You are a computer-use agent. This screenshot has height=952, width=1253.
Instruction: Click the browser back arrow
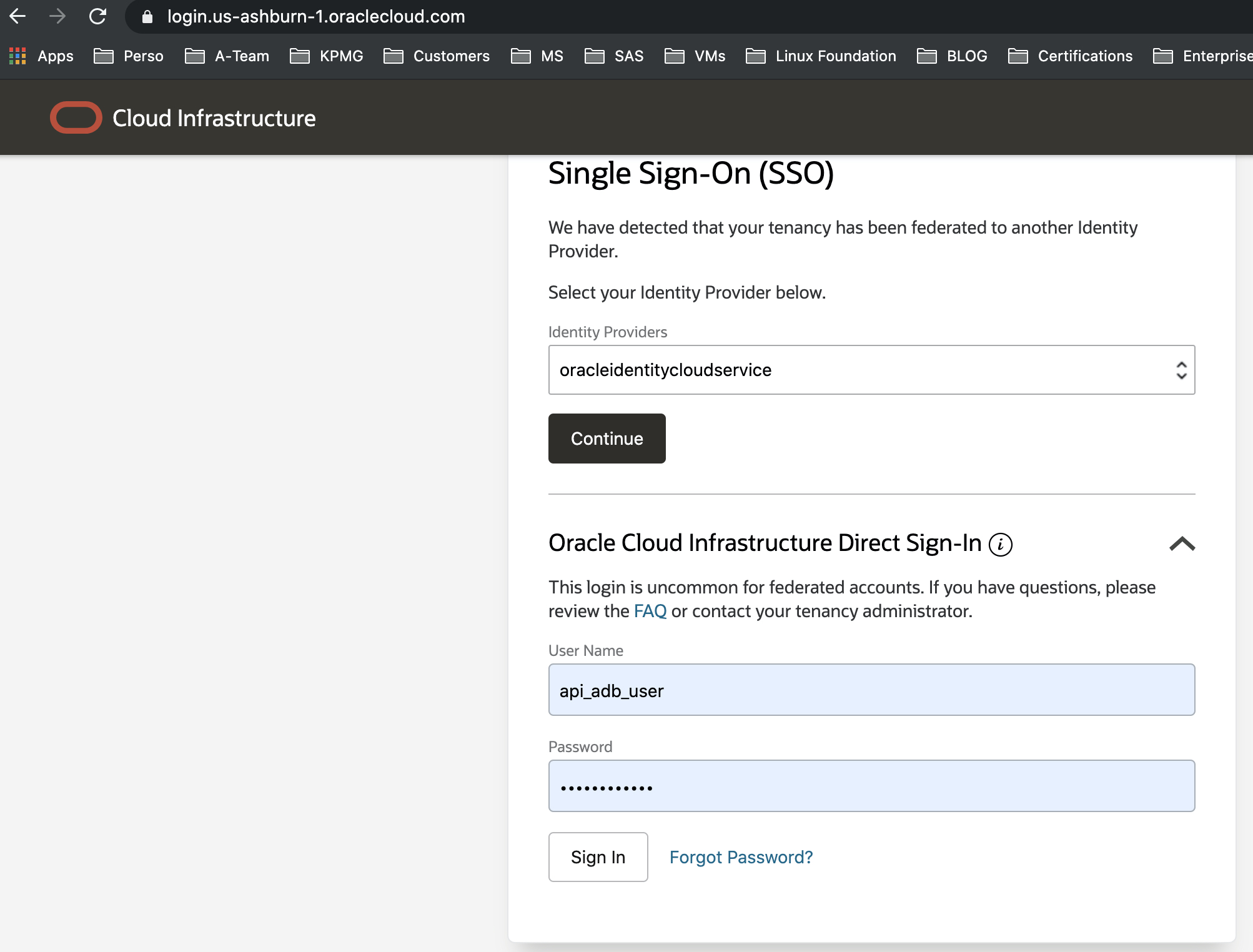click(x=17, y=16)
